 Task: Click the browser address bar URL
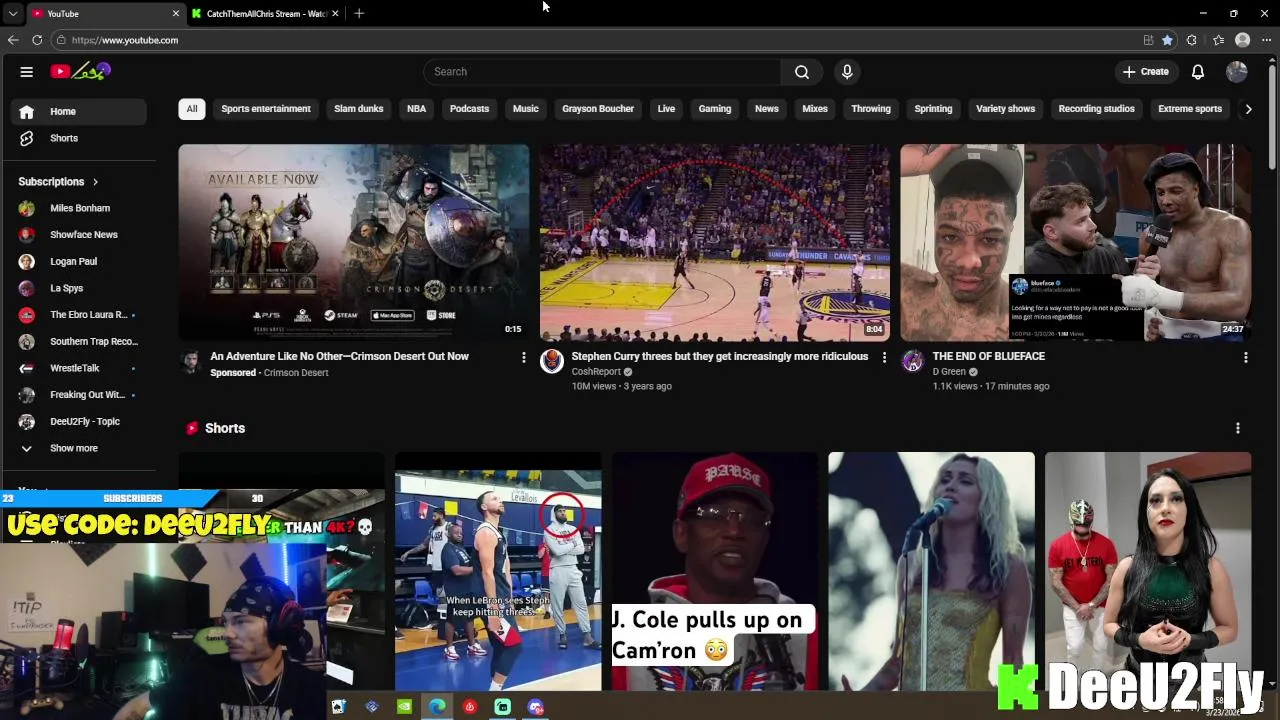coord(125,40)
